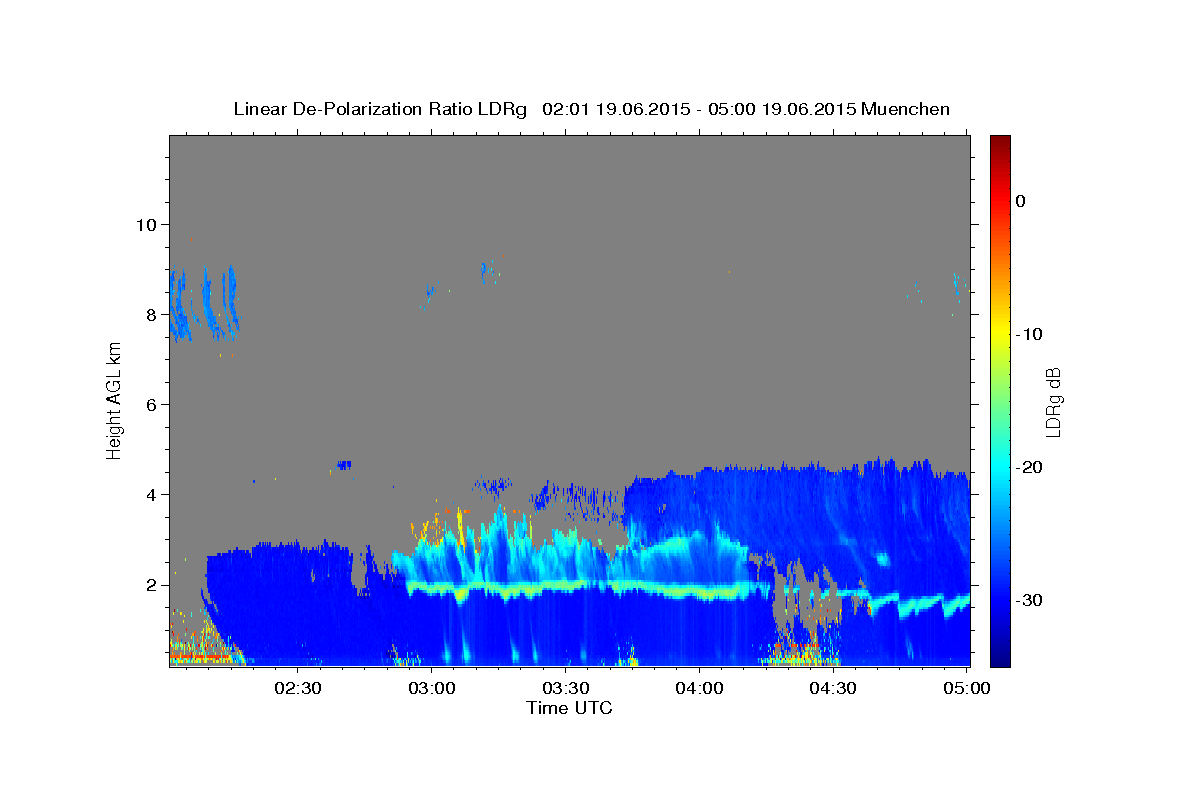Viewport: 1200px width, 800px height.
Task: Click the colorbar value 0
Action: coord(1020,201)
